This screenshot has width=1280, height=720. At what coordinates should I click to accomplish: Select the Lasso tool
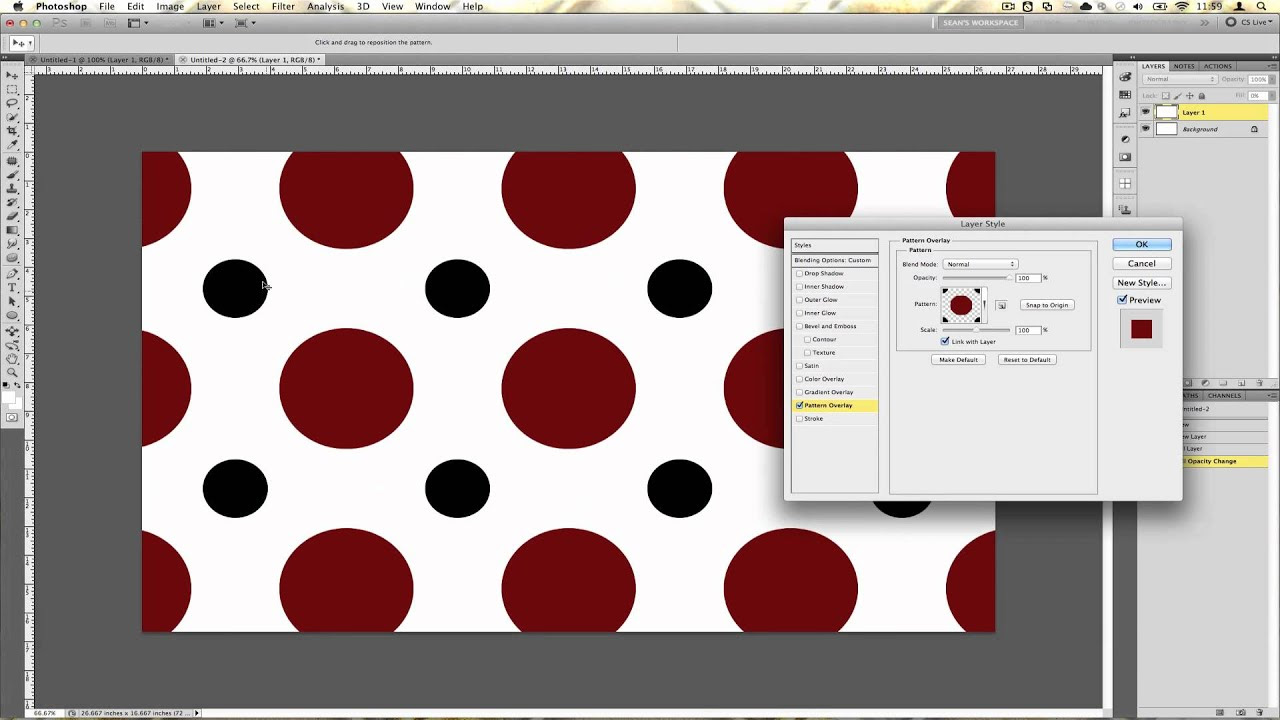point(12,103)
